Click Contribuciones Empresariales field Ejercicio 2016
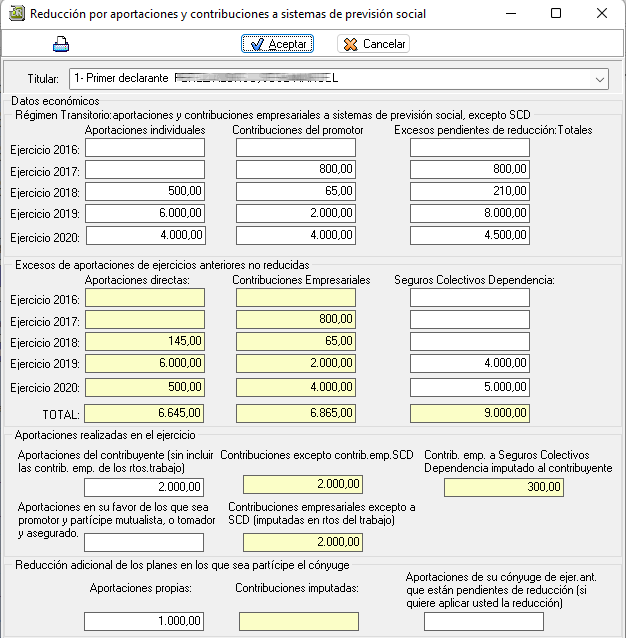626x638 pixels. point(296,298)
